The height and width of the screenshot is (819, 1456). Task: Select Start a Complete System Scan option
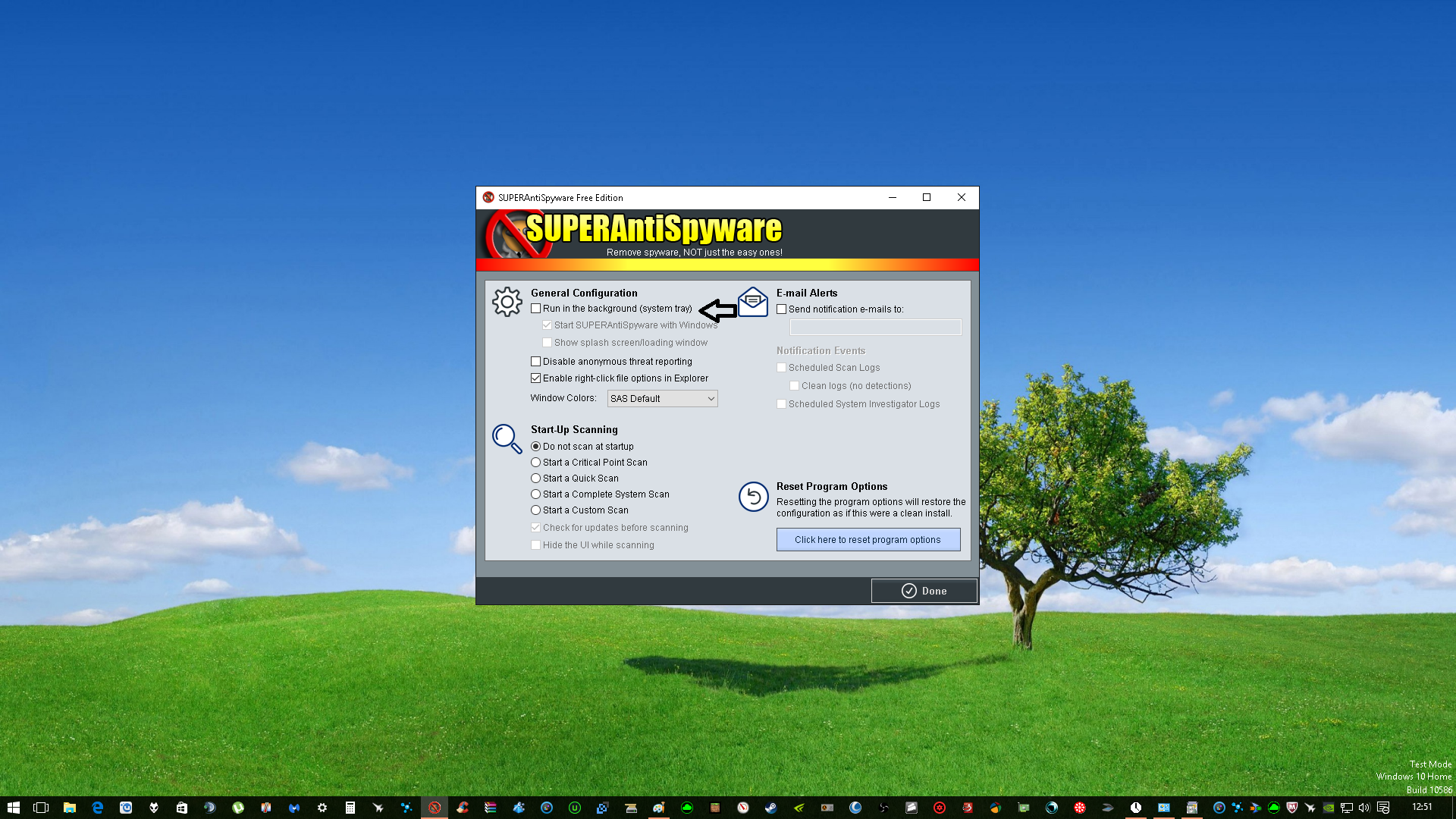(536, 494)
